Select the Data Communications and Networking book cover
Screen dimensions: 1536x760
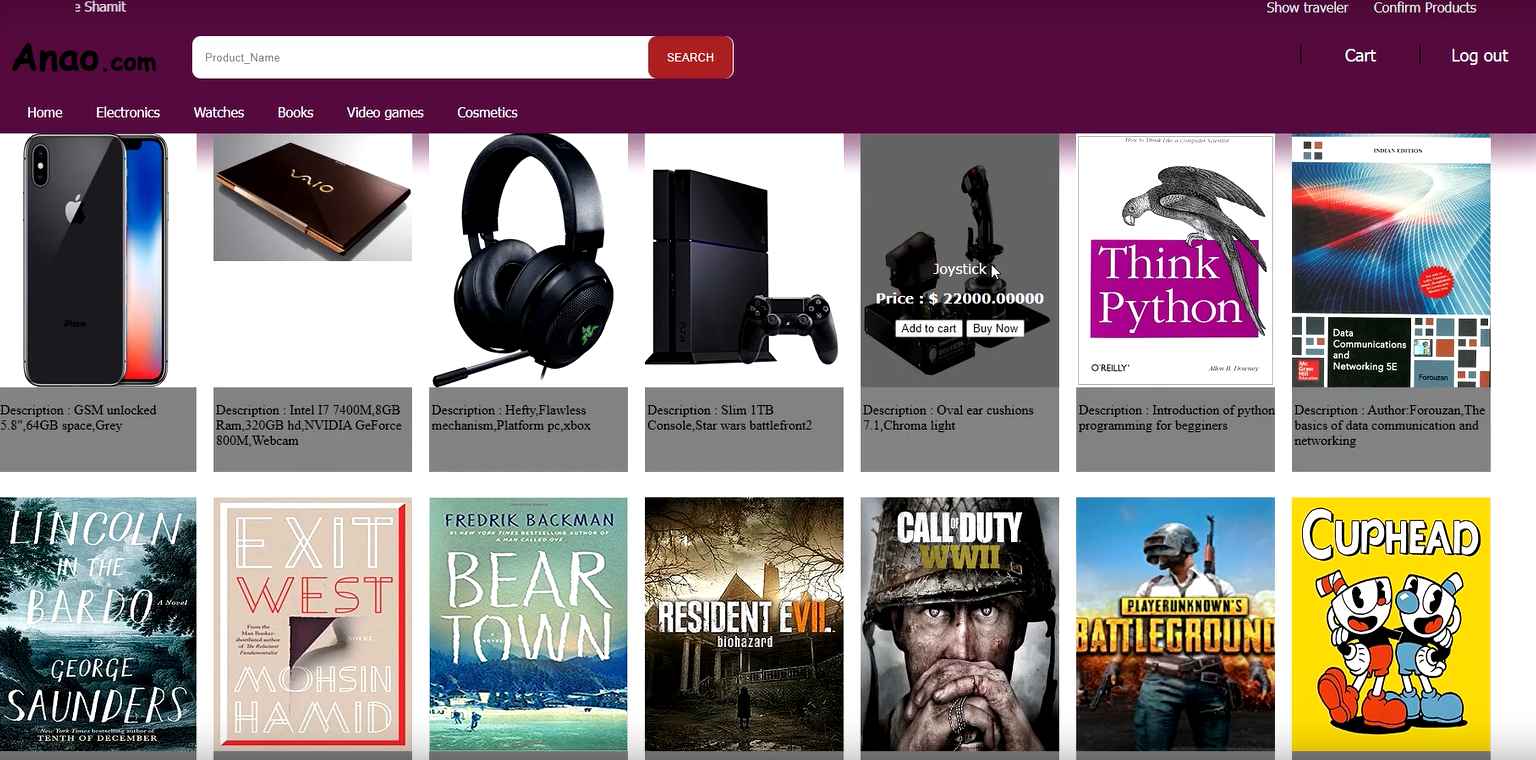click(1391, 260)
